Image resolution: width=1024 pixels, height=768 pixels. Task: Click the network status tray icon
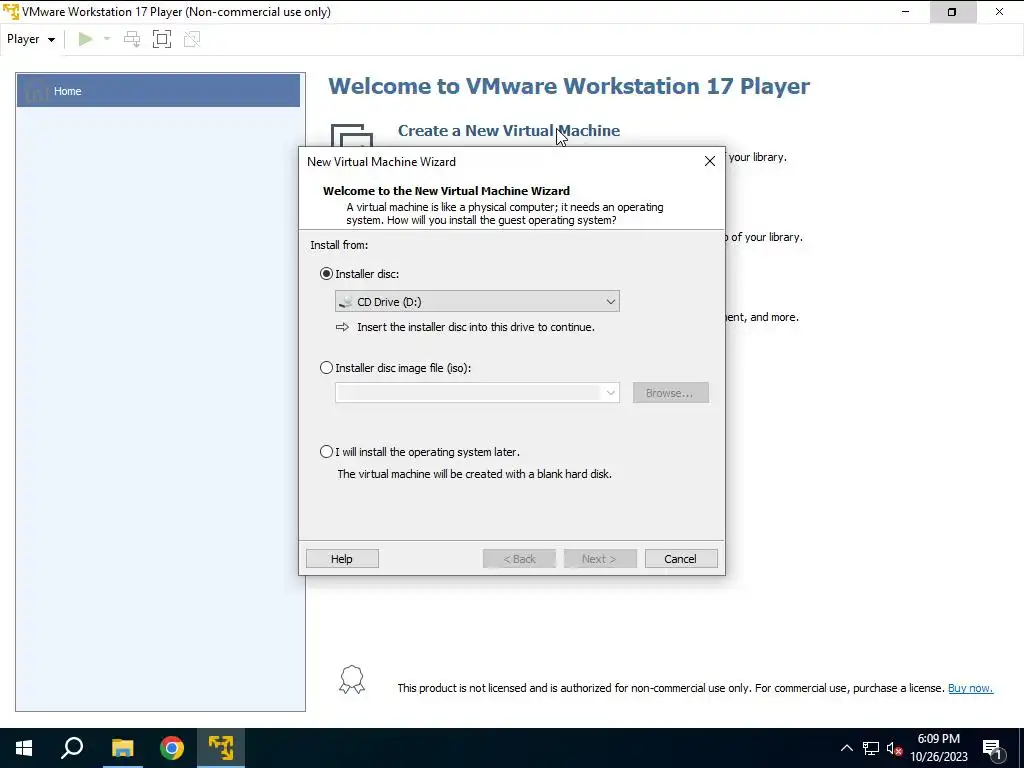click(871, 748)
